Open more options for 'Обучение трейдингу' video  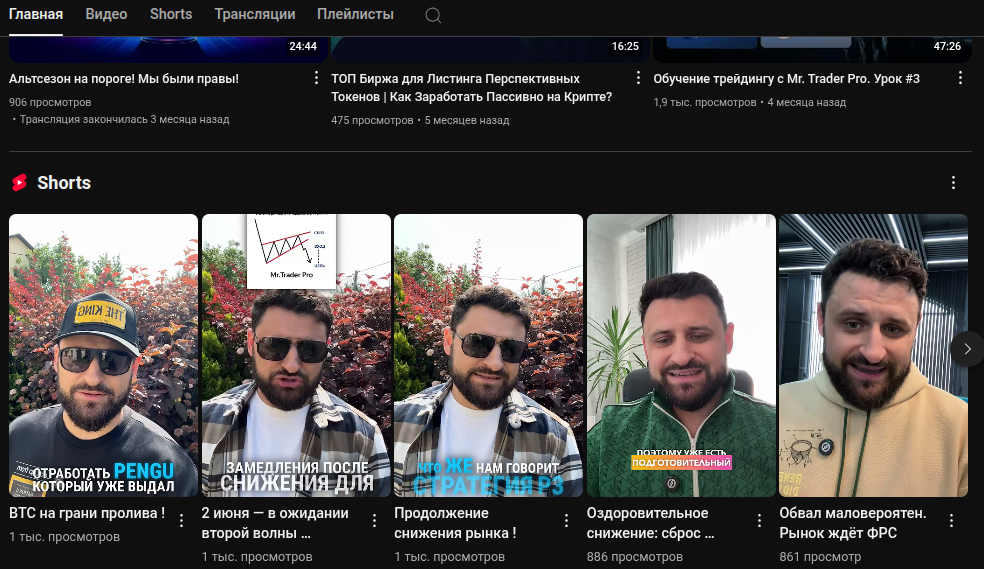(960, 78)
